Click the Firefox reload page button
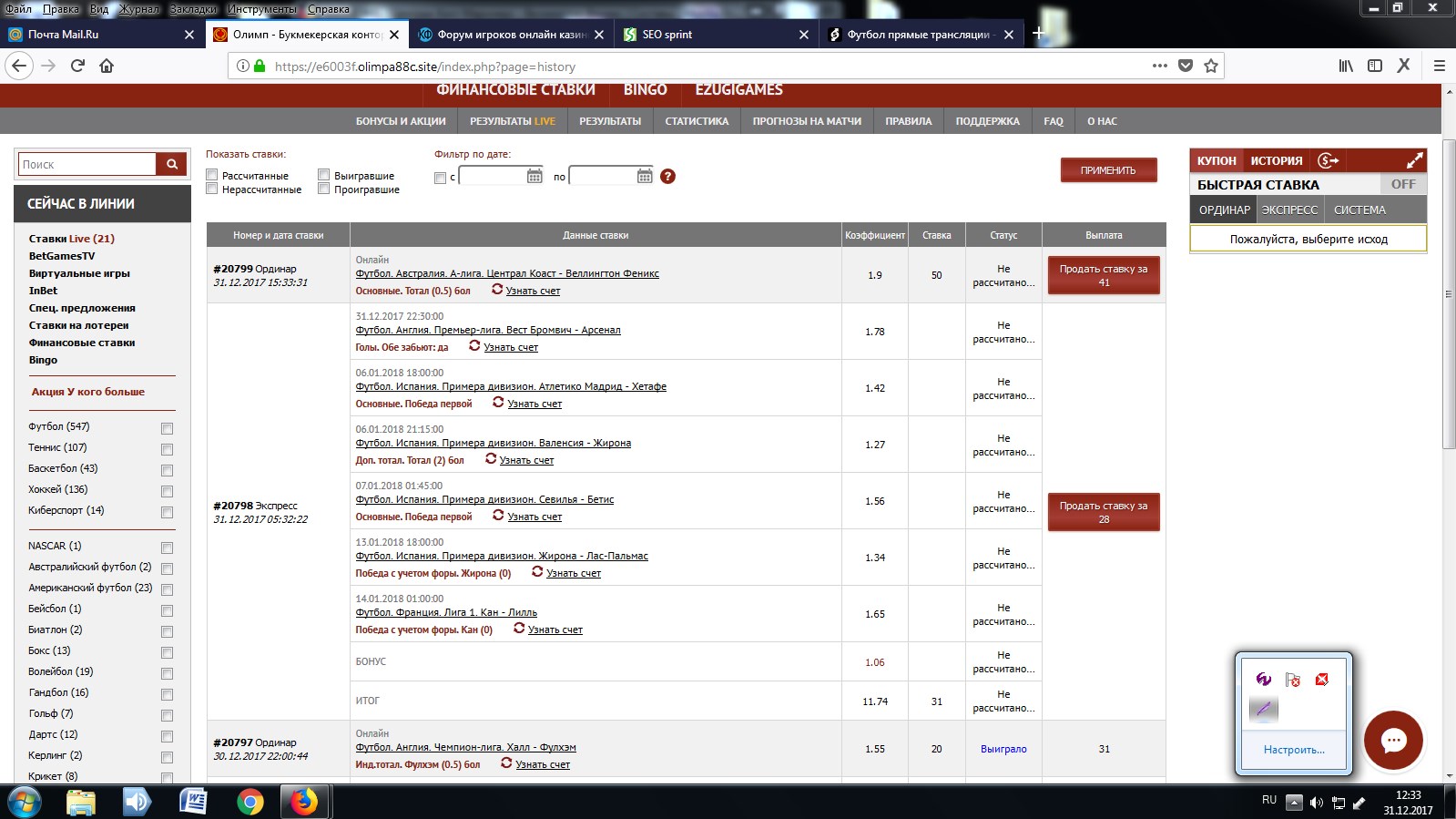This screenshot has width=1456, height=819. point(77,66)
